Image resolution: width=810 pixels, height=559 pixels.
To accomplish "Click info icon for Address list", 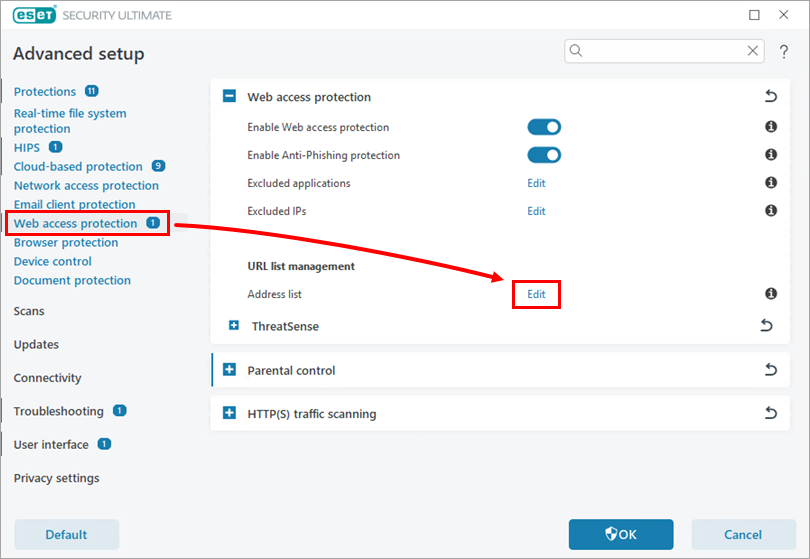I will pyautogui.click(x=771, y=294).
